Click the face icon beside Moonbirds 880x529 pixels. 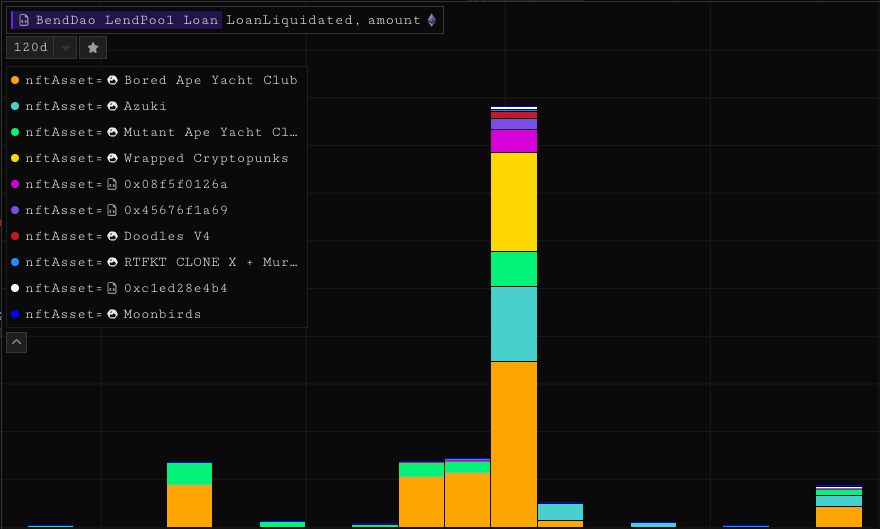[112, 314]
